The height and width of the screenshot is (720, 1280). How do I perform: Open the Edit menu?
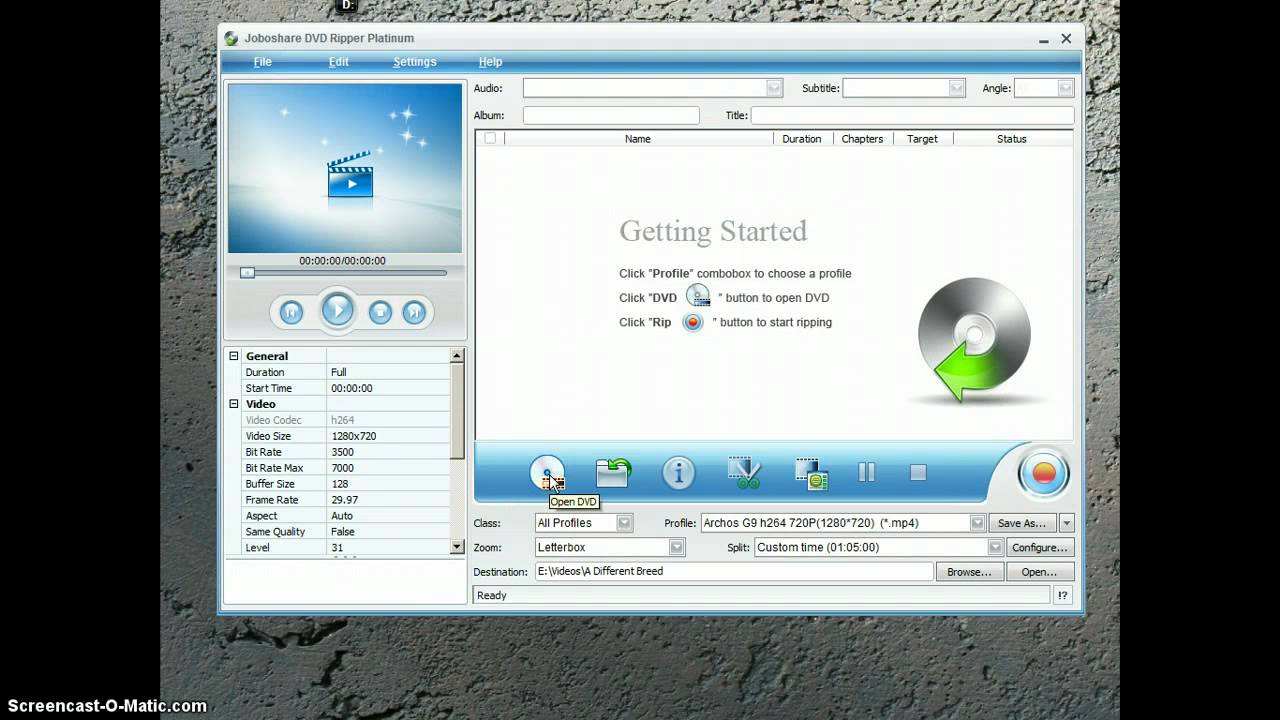[x=339, y=62]
